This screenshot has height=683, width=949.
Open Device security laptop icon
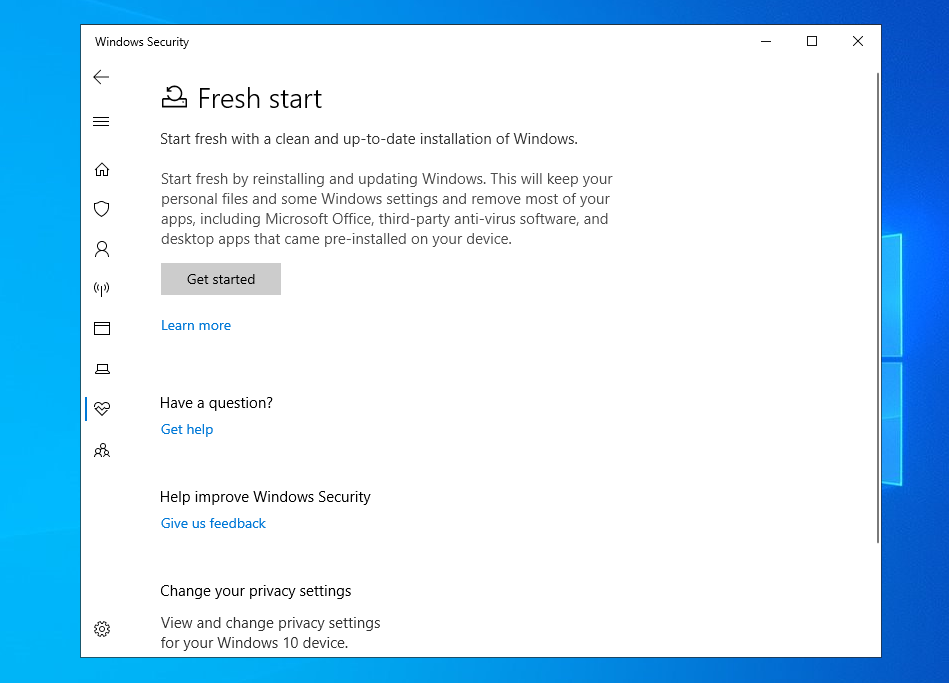coord(102,369)
